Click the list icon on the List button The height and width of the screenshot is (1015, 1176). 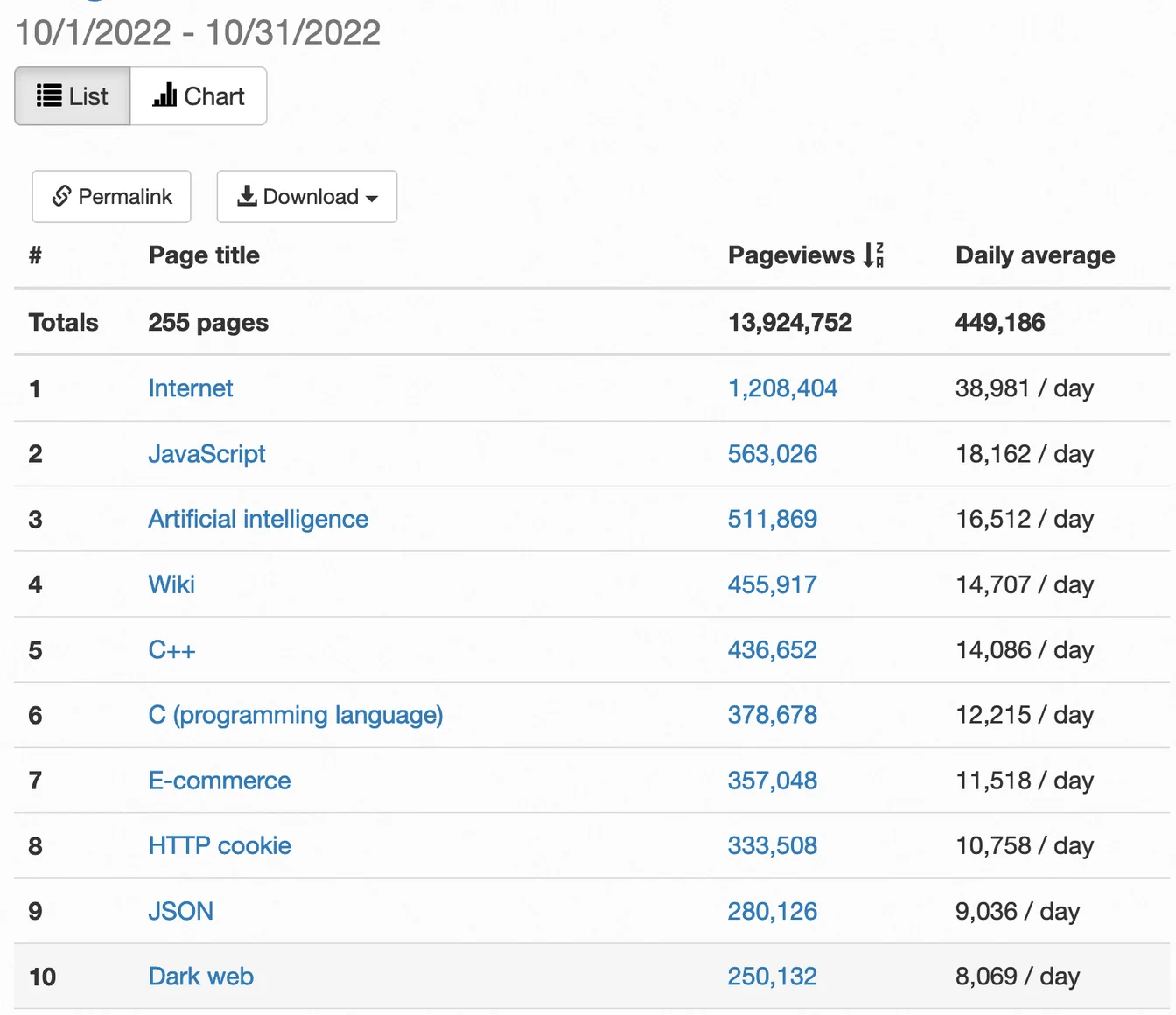click(x=50, y=96)
